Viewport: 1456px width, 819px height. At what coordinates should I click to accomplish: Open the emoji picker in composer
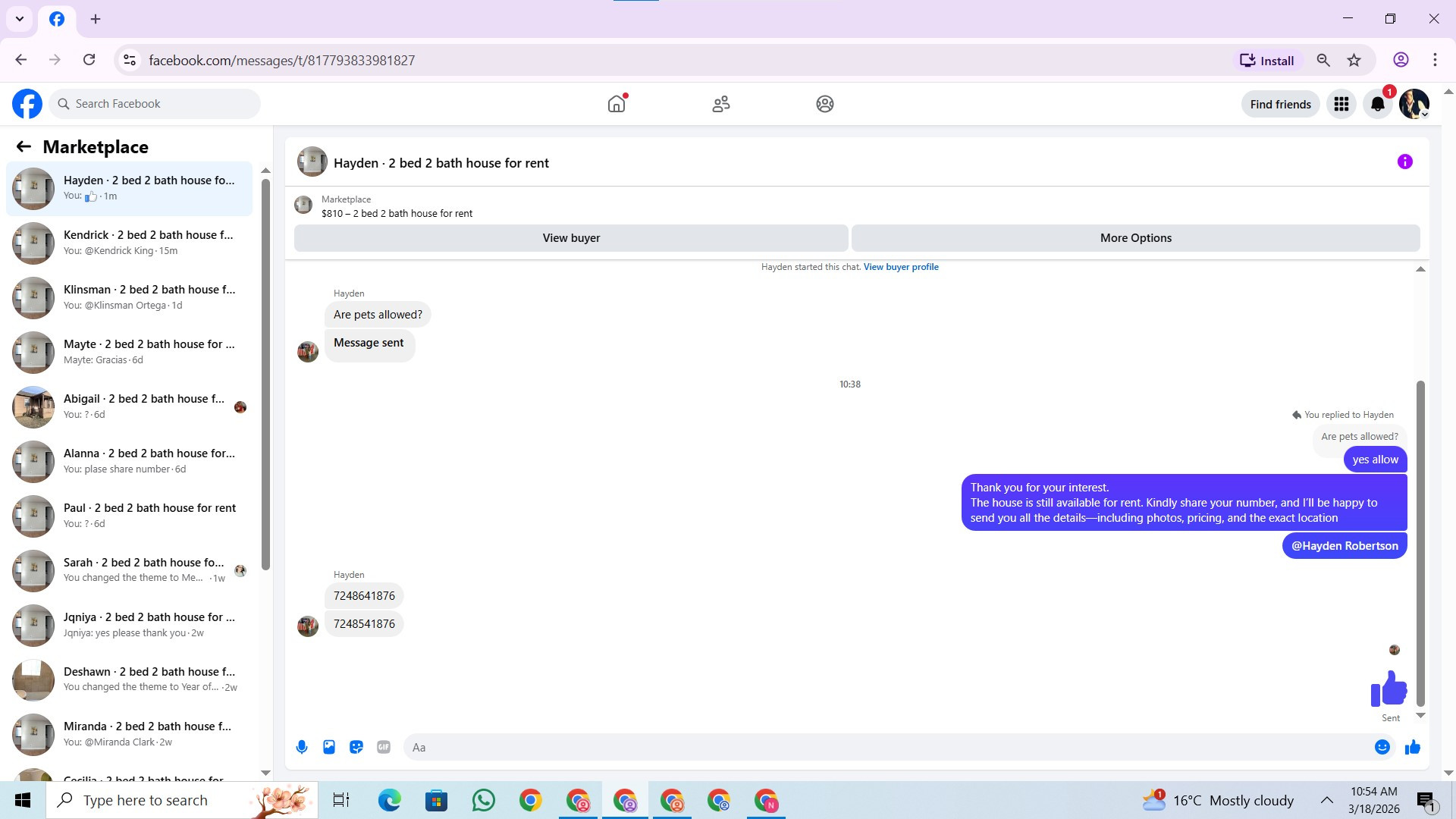click(x=1382, y=747)
